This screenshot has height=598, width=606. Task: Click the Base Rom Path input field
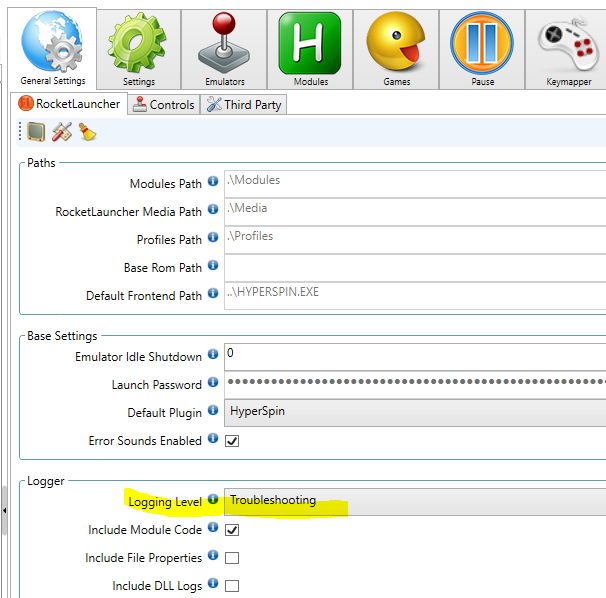point(414,268)
